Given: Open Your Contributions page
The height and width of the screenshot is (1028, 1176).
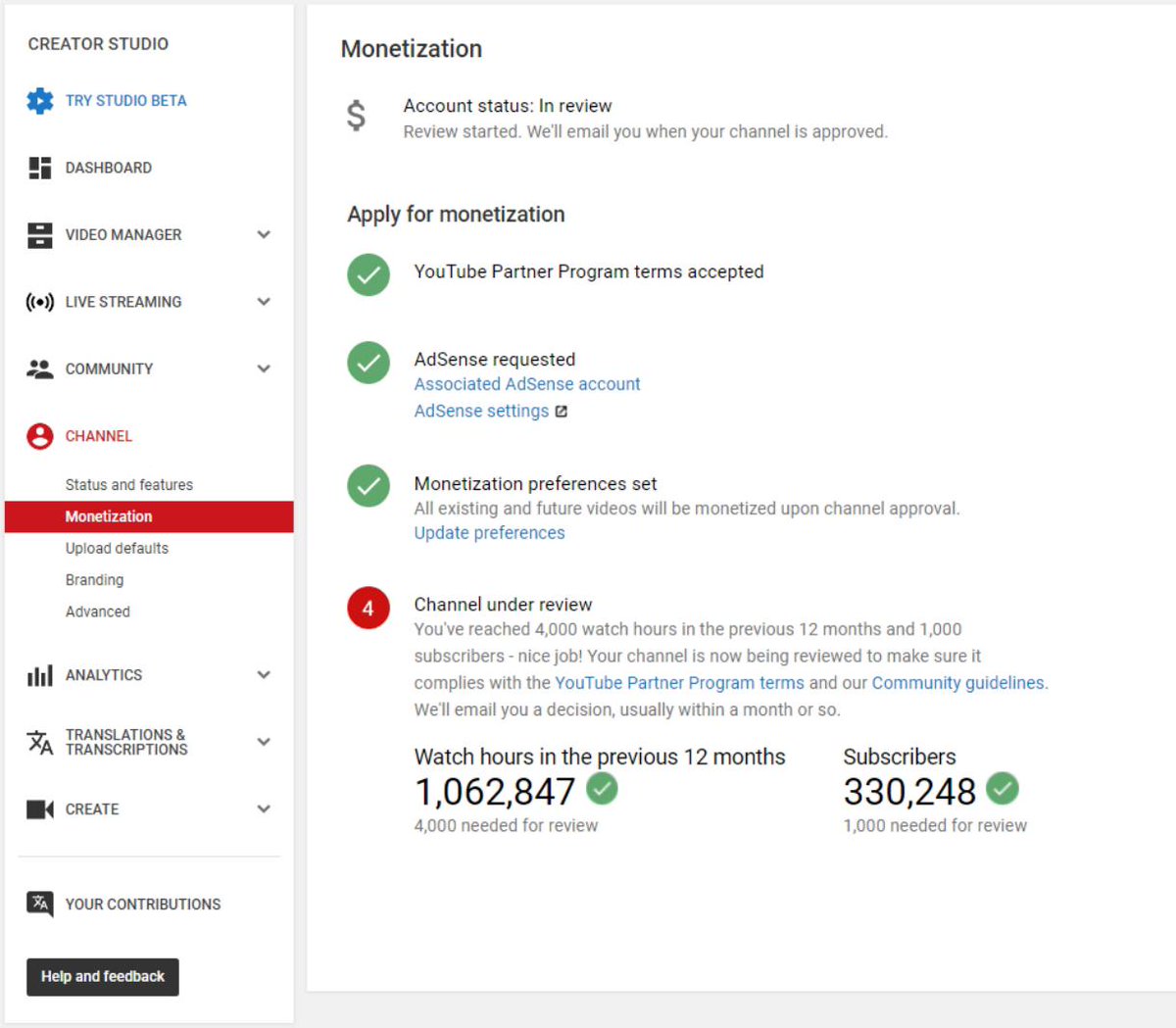Looking at the screenshot, I should 143,905.
